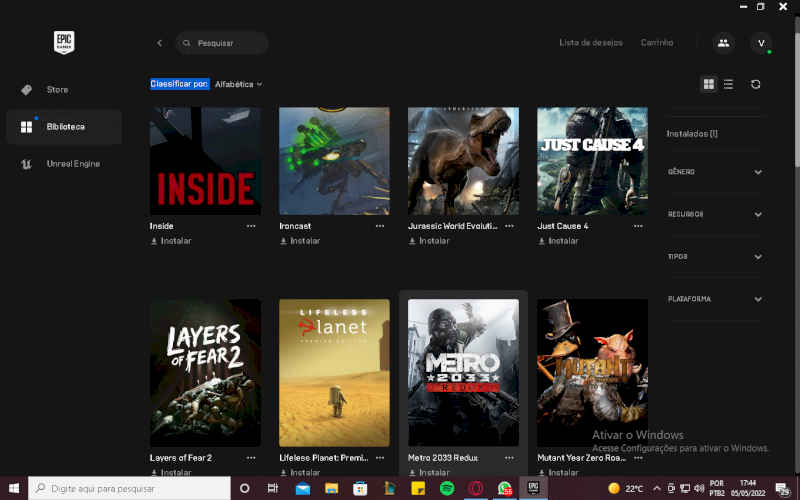Switch library to grid view
Image resolution: width=800 pixels, height=500 pixels.
[709, 85]
